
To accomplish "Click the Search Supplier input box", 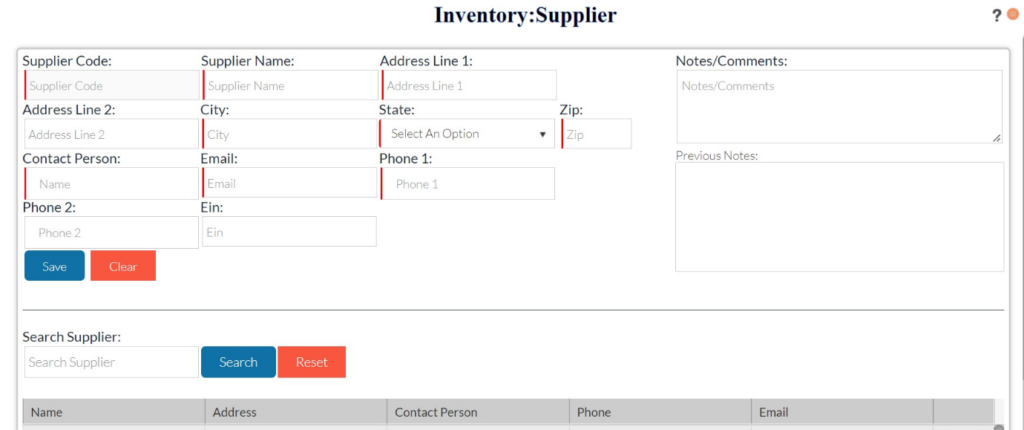I will point(111,362).
